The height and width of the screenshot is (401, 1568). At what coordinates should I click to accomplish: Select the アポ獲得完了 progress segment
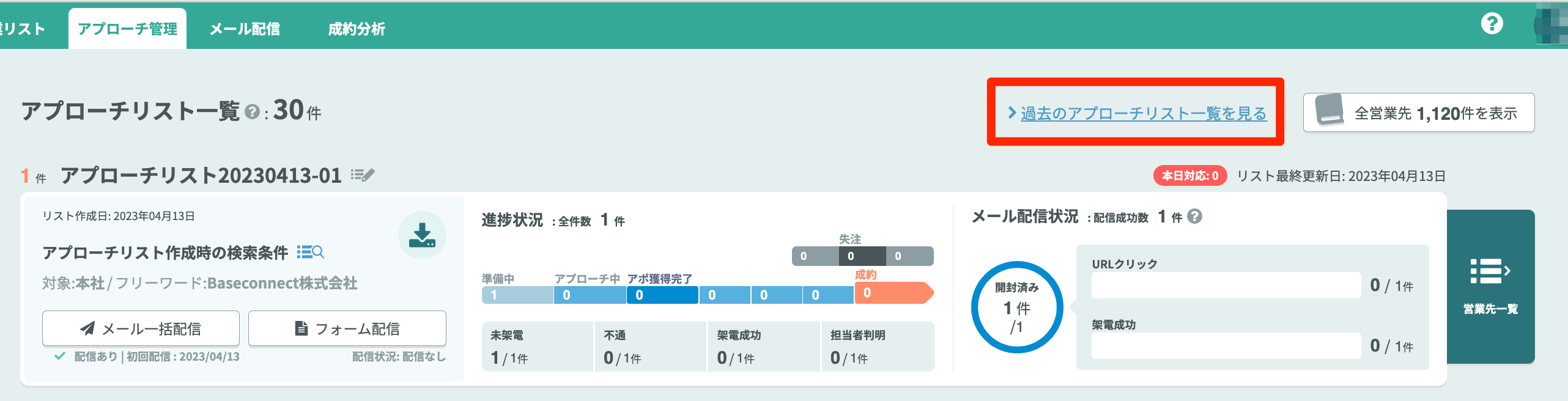[x=662, y=295]
